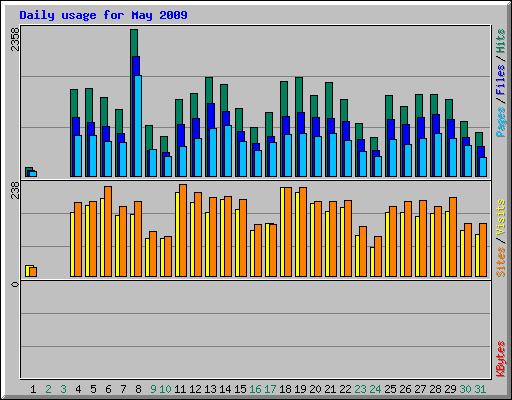Viewport: 512px width, 400px height.
Task: Select the light-blue Pages bar for day 31
Action: tap(483, 167)
